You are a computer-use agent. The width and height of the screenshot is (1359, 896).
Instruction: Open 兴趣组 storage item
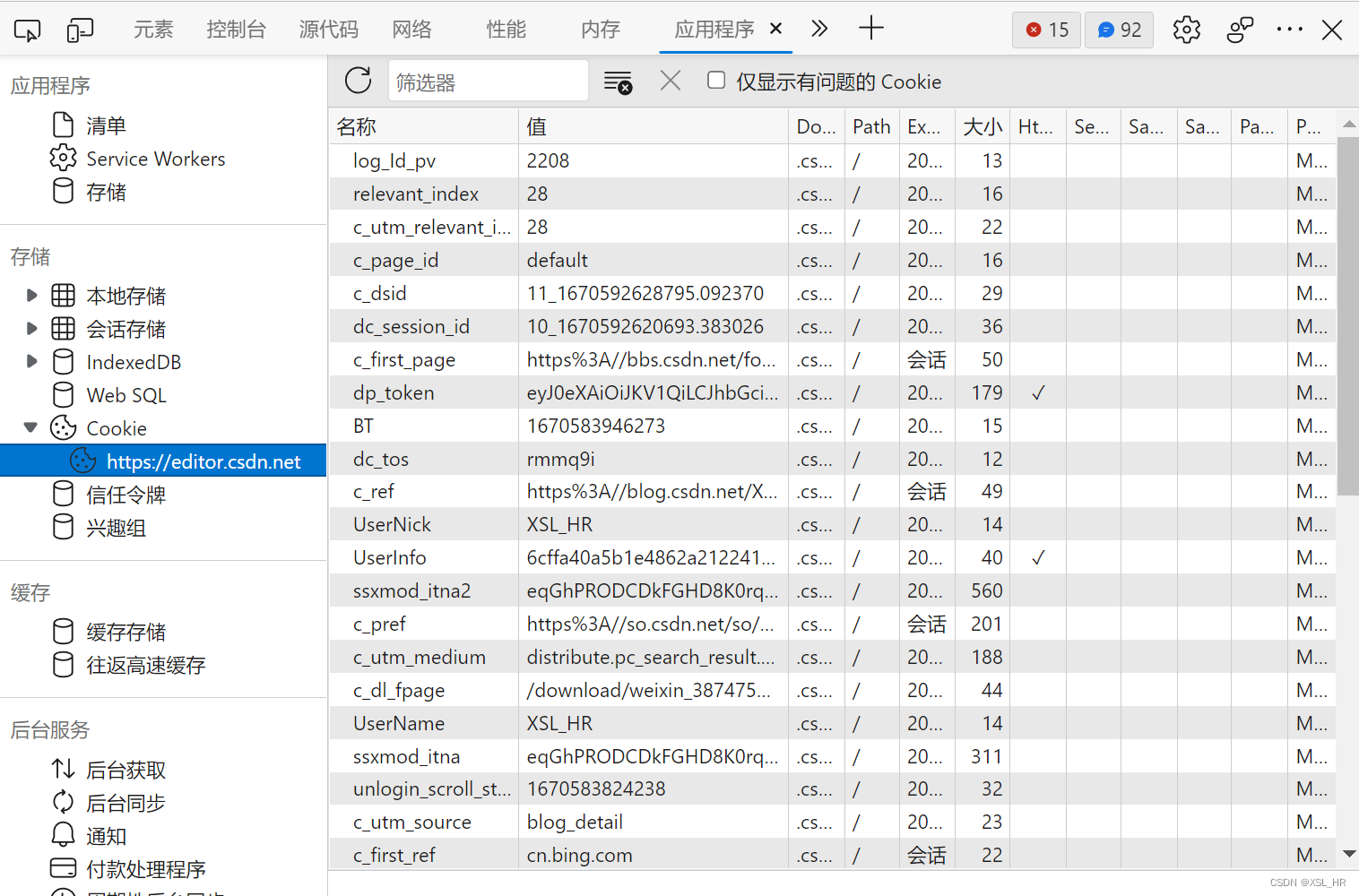pyautogui.click(x=116, y=528)
